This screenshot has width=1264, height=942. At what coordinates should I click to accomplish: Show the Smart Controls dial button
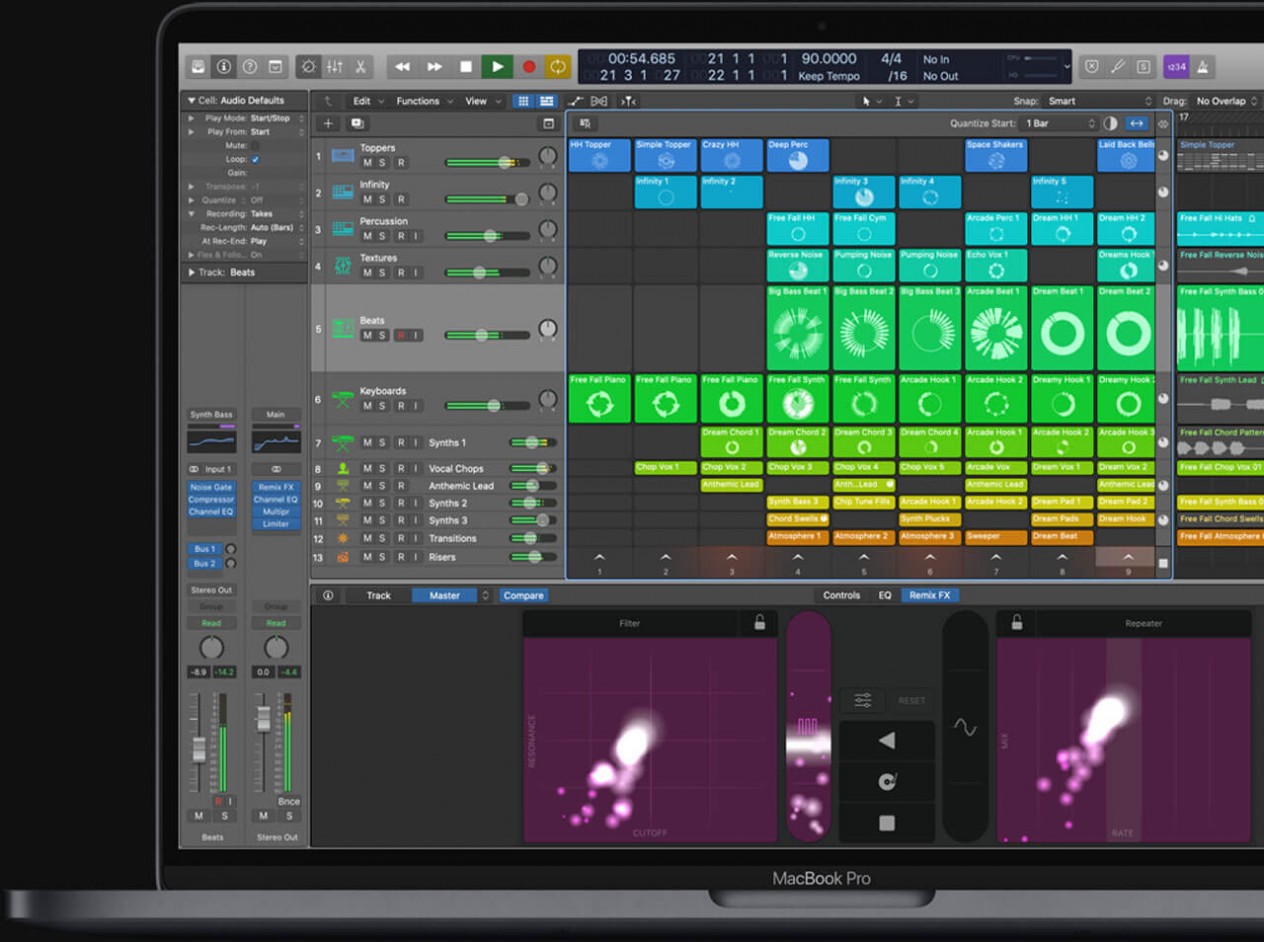309,67
